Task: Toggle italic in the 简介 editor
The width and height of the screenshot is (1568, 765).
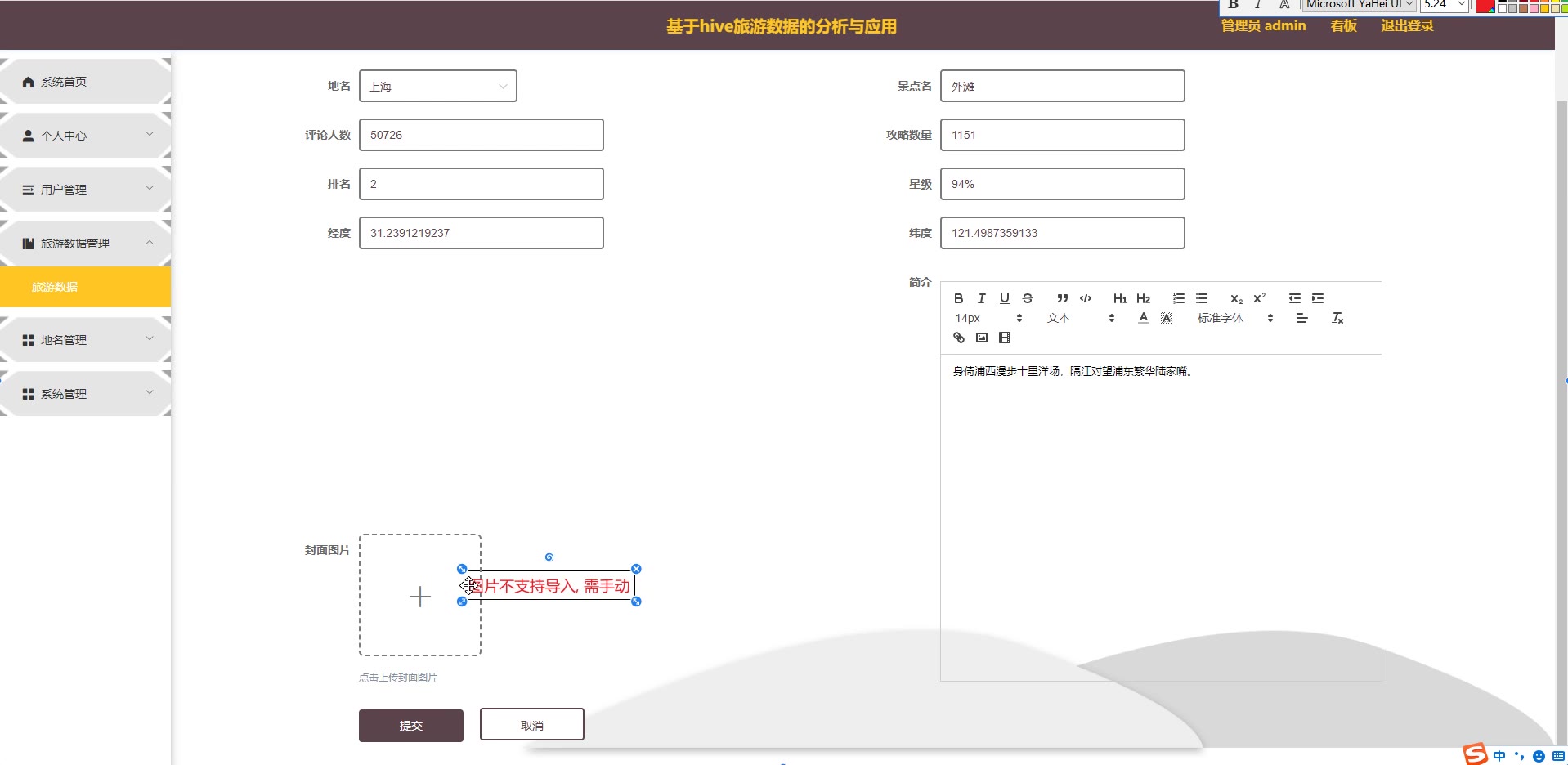Action: pos(982,298)
